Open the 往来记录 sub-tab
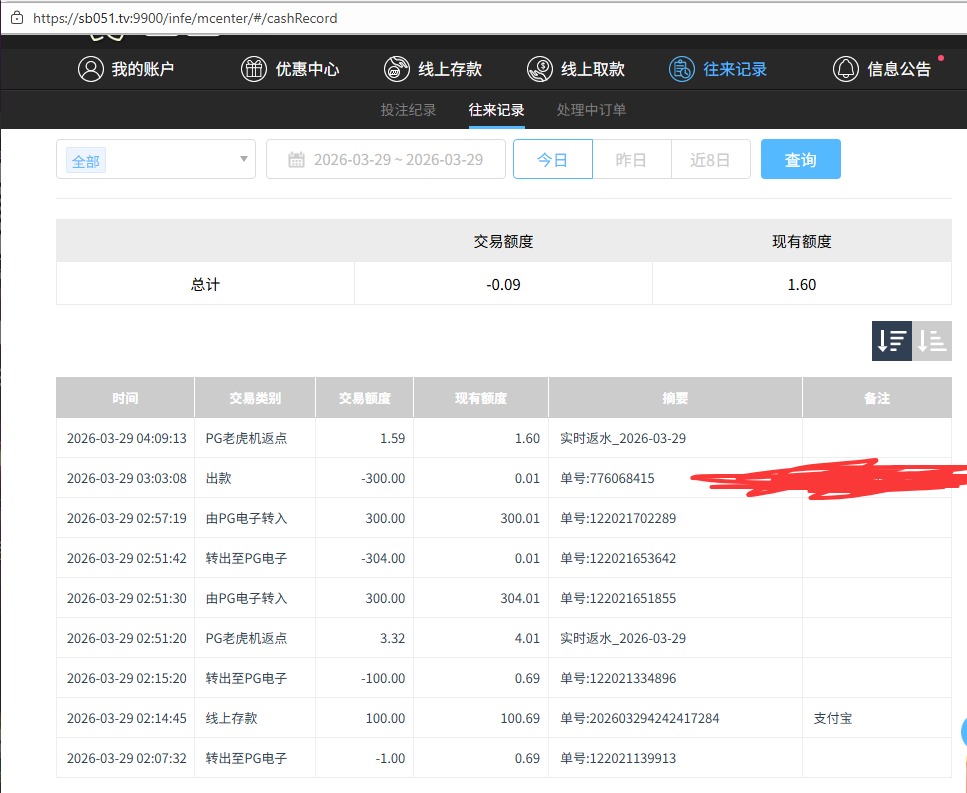This screenshot has height=793, width=967. point(496,110)
